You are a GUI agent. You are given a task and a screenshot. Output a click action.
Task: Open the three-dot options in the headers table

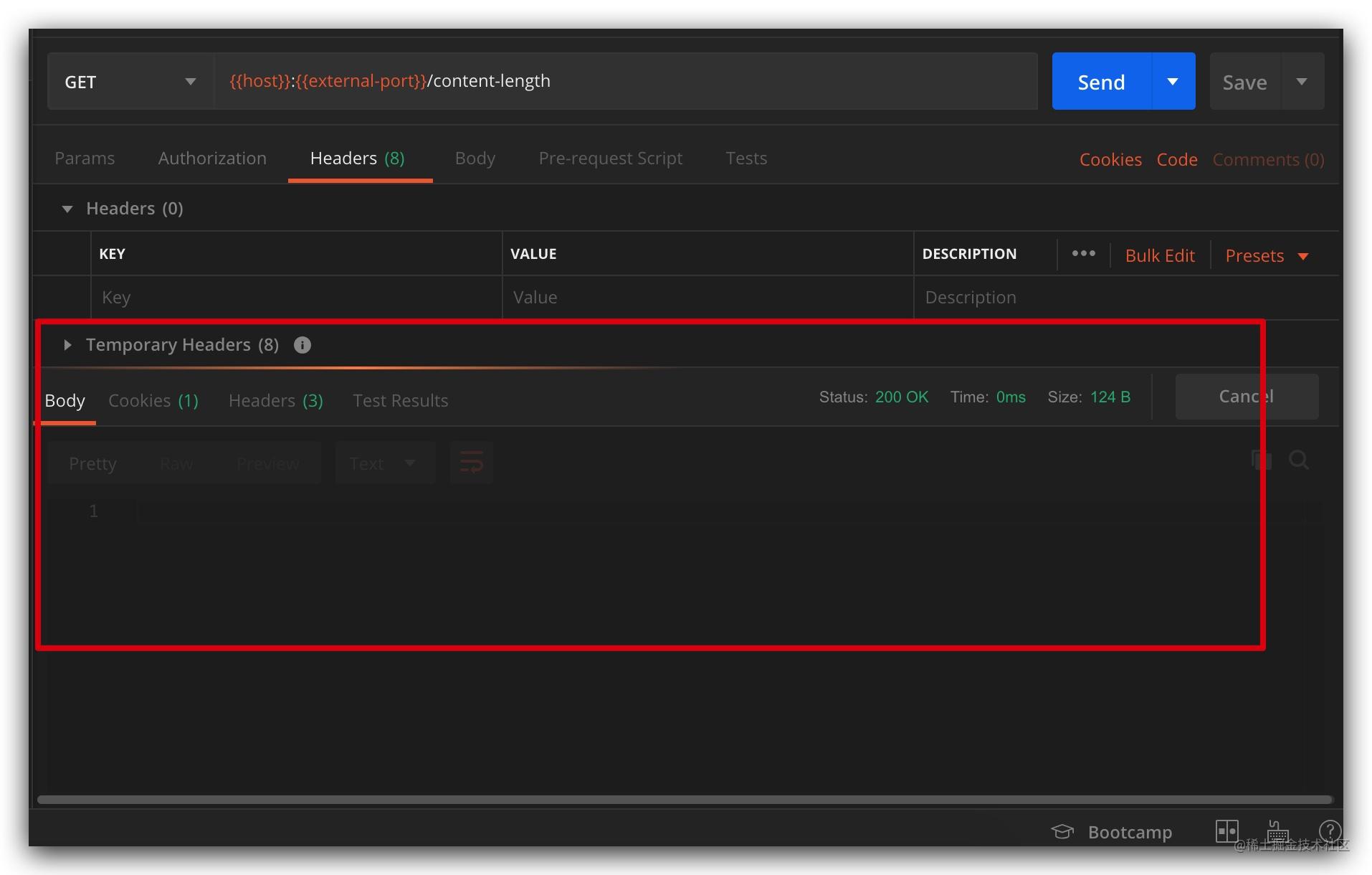(x=1083, y=253)
